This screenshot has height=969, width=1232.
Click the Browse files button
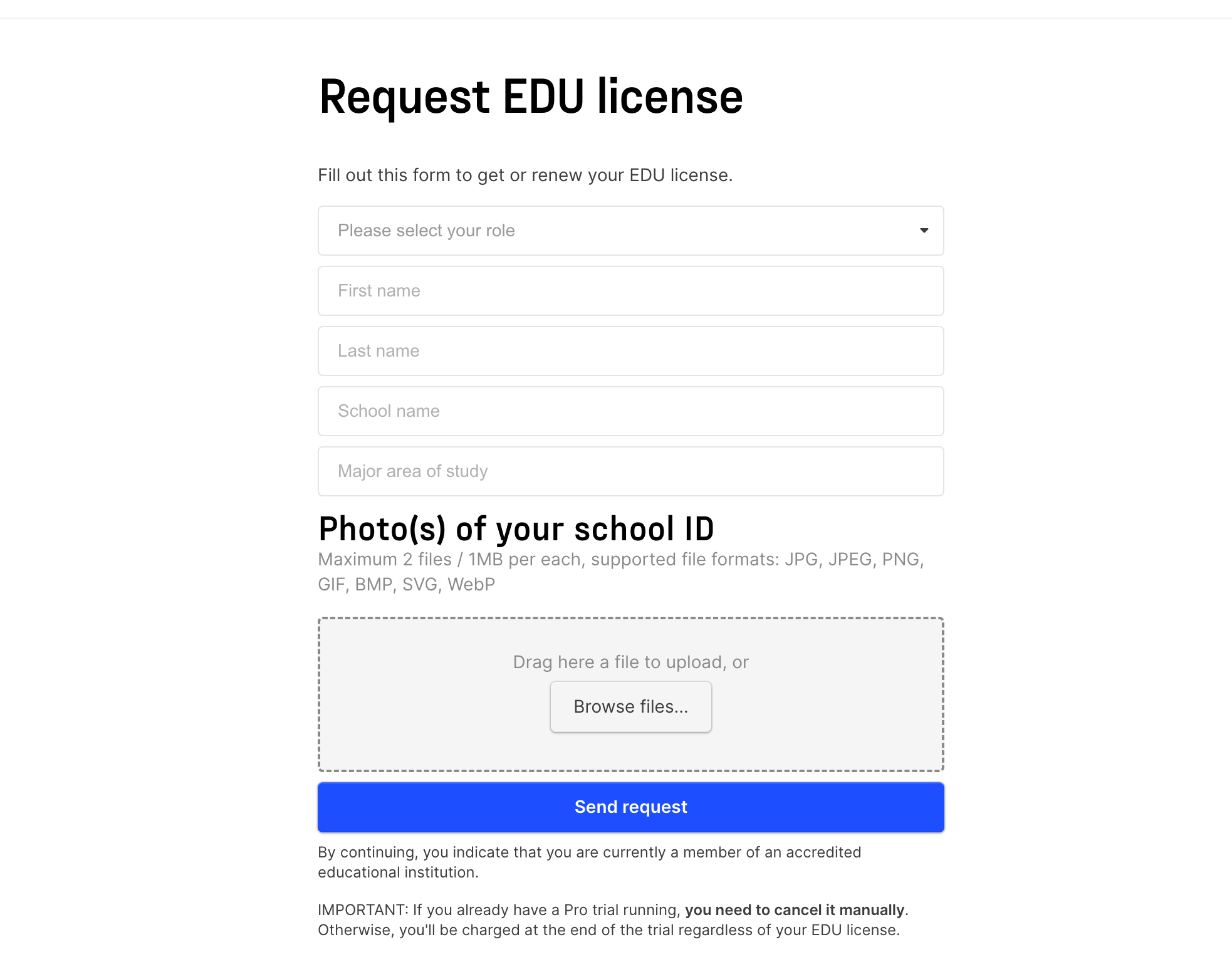coord(630,706)
